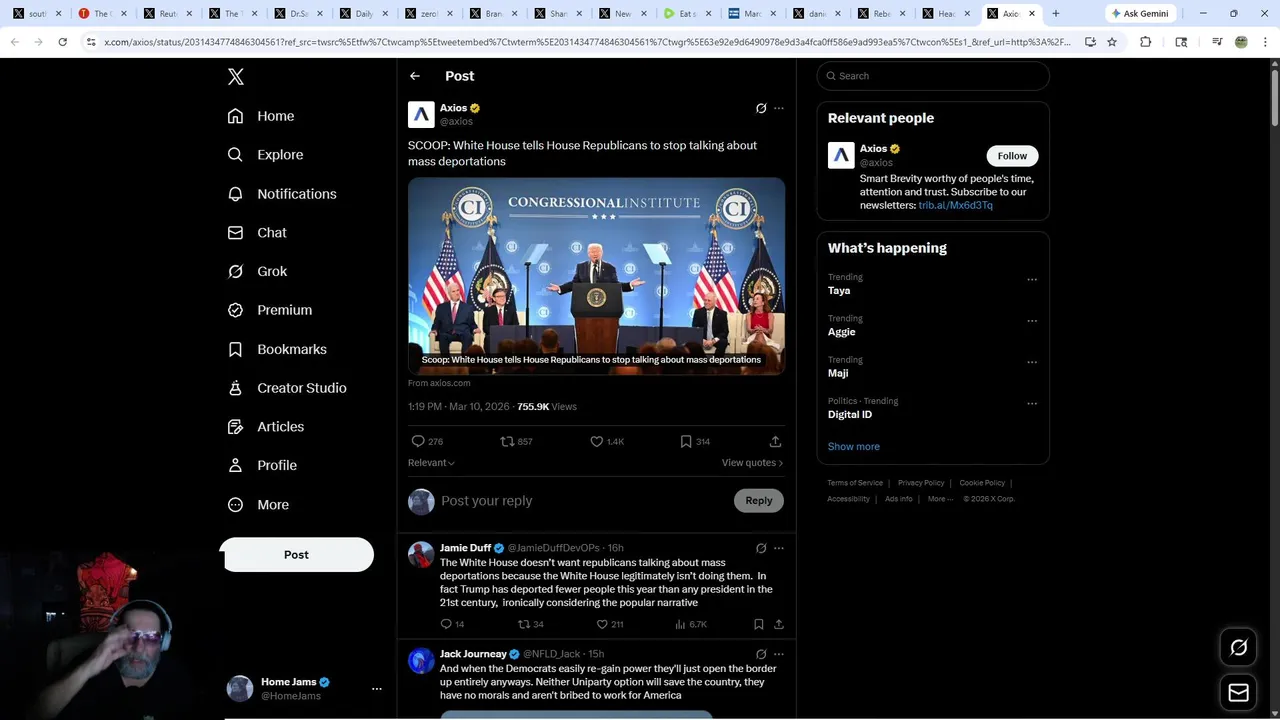This screenshot has width=1280, height=720.
Task: Click the back arrow beside Post header
Action: click(415, 76)
